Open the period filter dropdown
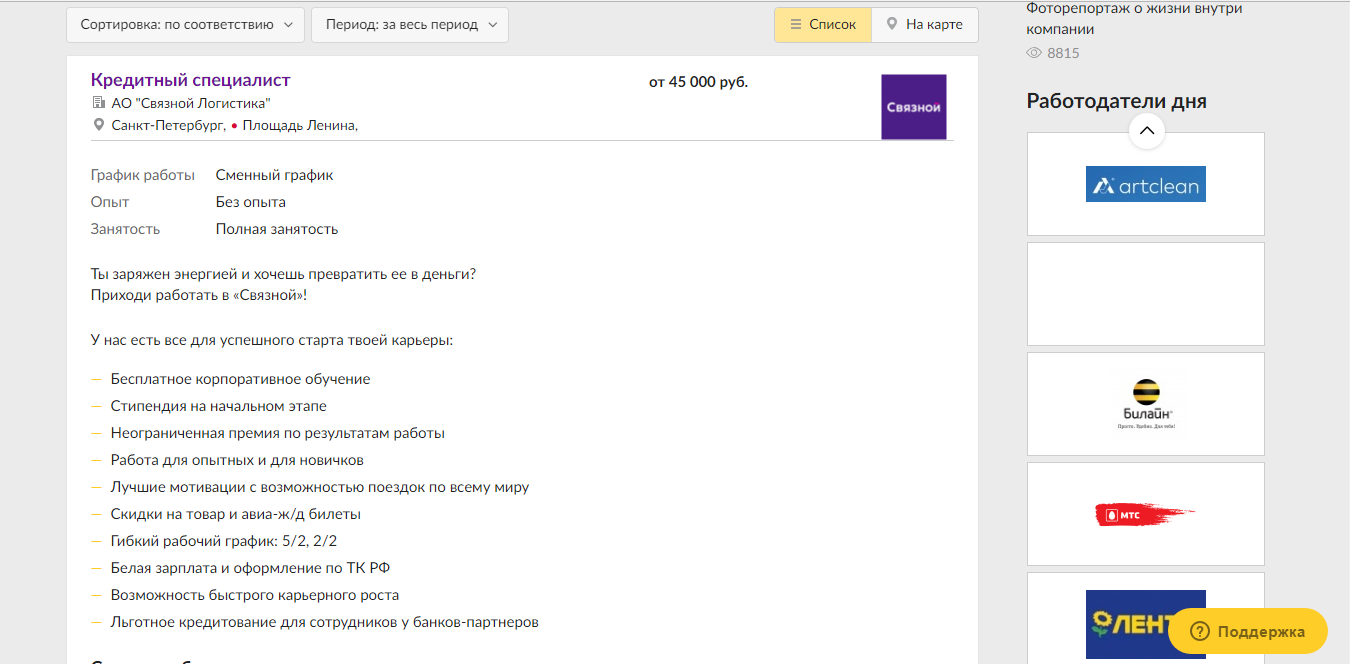The image size is (1350, 664). (x=410, y=25)
